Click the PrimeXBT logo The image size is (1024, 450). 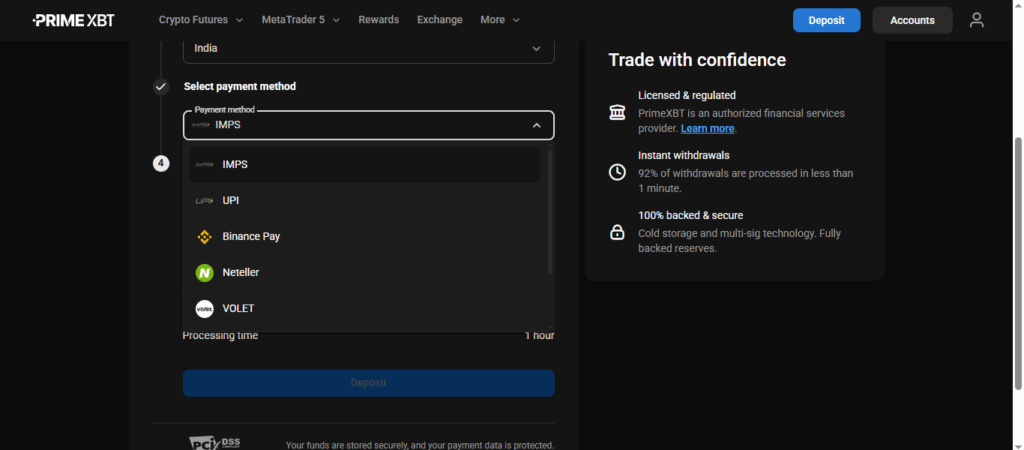(x=73, y=20)
